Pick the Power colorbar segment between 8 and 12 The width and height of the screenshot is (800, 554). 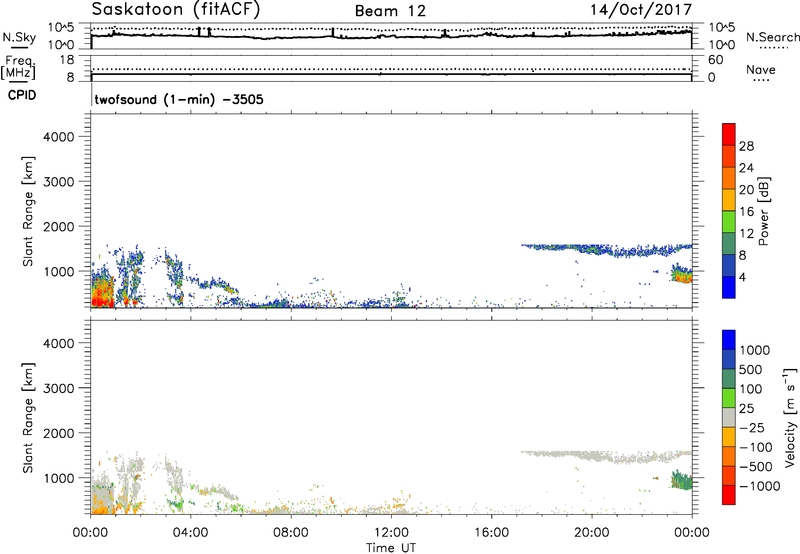(x=729, y=243)
